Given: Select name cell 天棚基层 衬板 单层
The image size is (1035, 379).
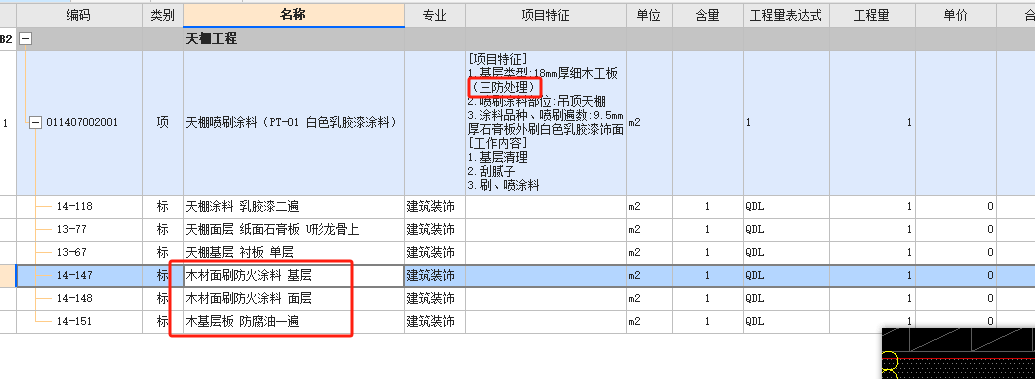Looking at the screenshot, I should tap(294, 252).
